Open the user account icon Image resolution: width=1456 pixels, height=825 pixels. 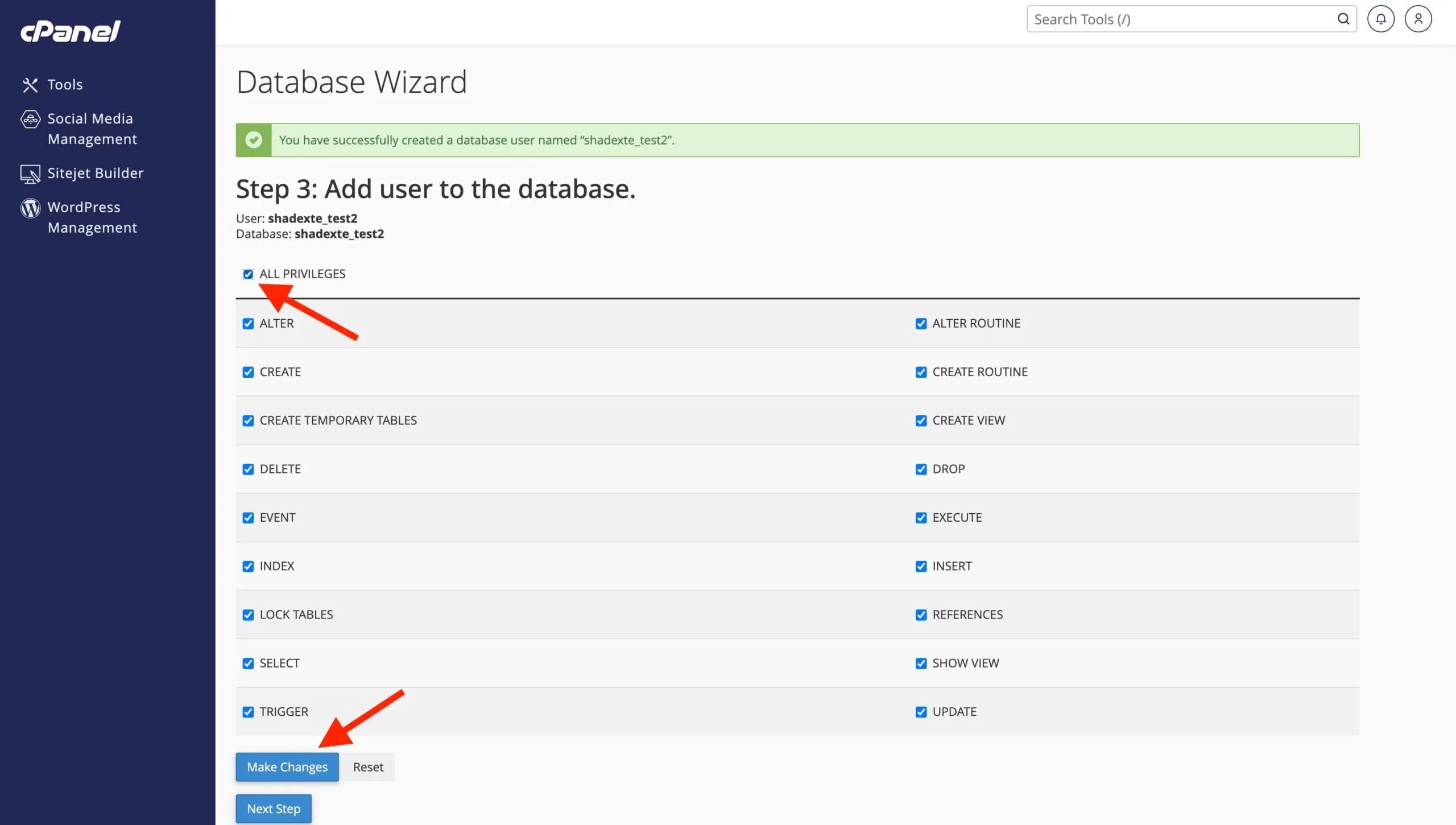[x=1418, y=19]
